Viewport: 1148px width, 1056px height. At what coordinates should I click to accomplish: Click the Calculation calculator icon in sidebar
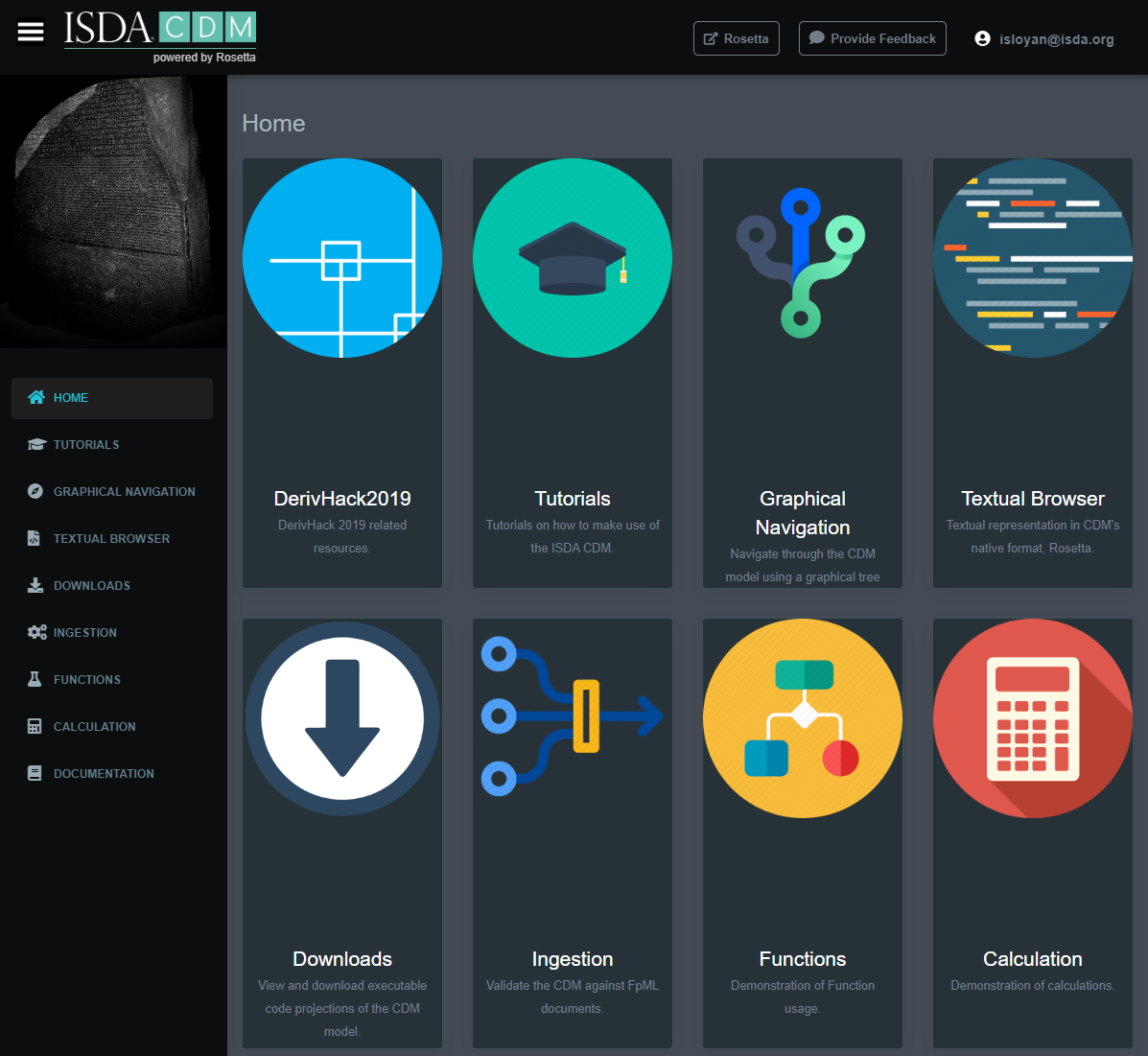35,726
